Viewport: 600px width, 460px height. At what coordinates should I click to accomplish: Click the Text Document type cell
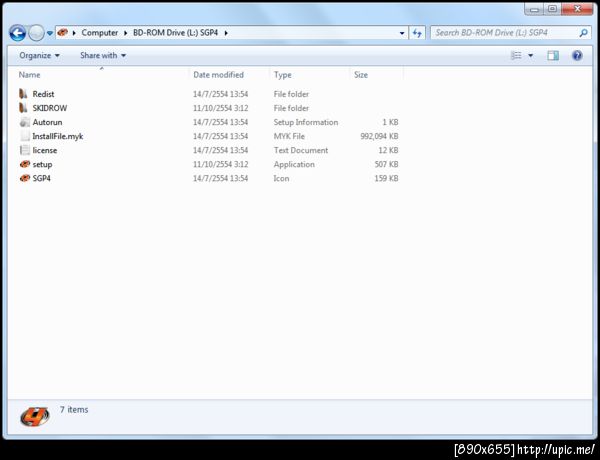click(301, 150)
